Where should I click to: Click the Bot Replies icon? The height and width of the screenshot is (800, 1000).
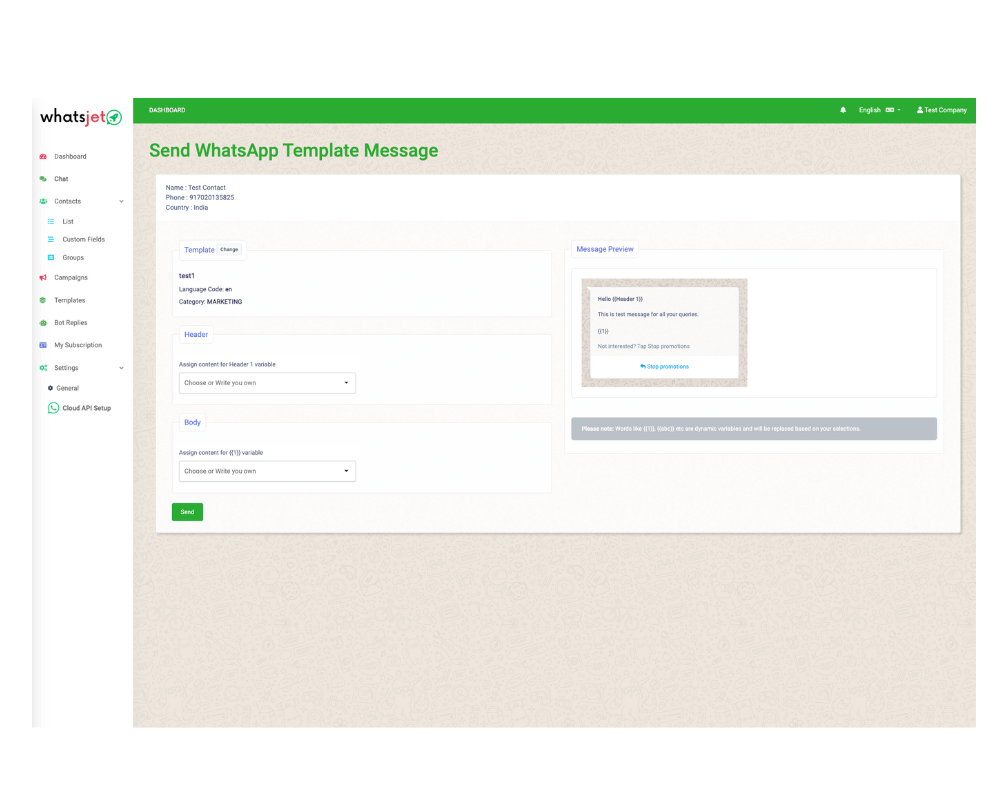[x=43, y=323]
